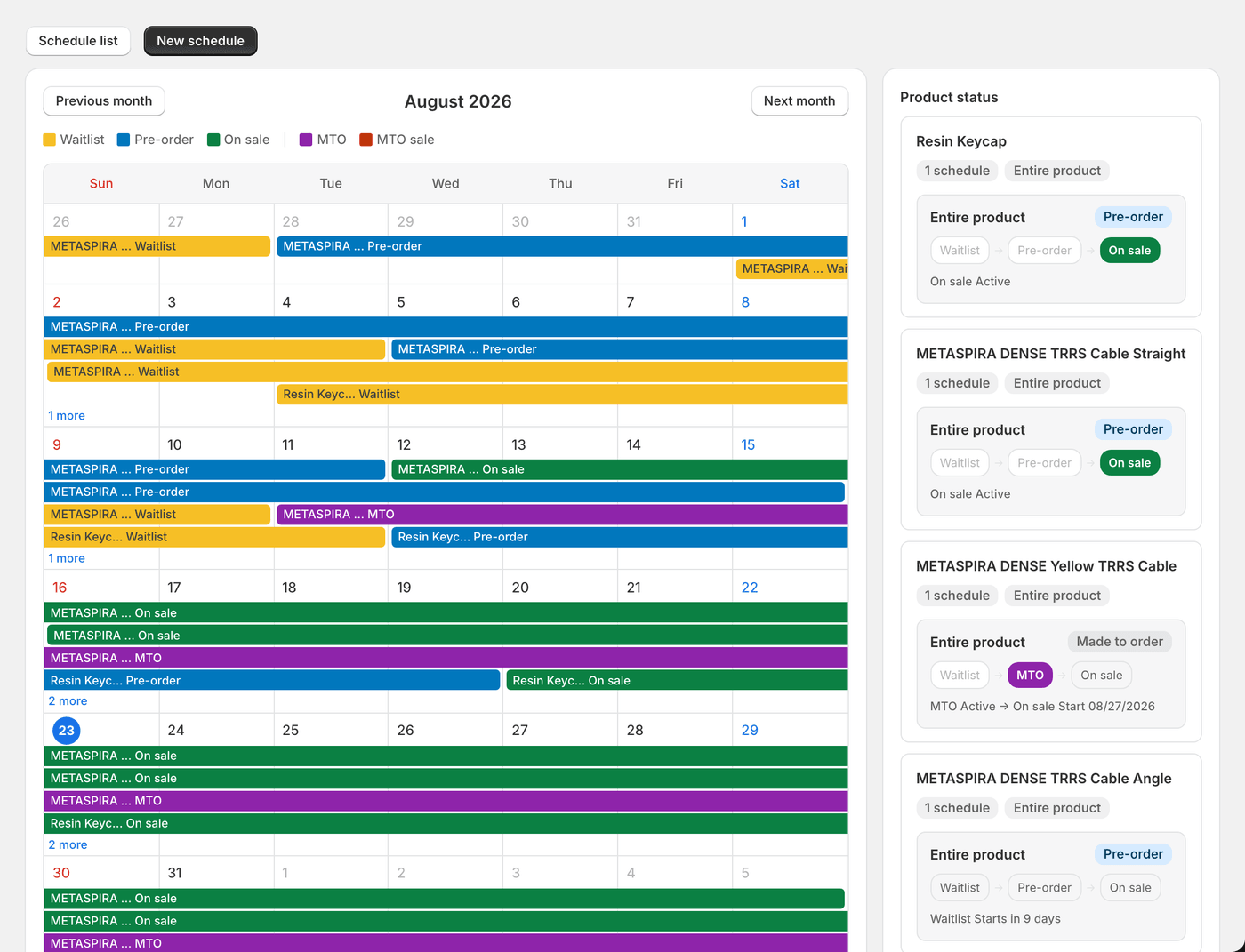This screenshot has width=1245, height=952.
Task: Show 2 more events for August 16 week
Action: [x=68, y=701]
